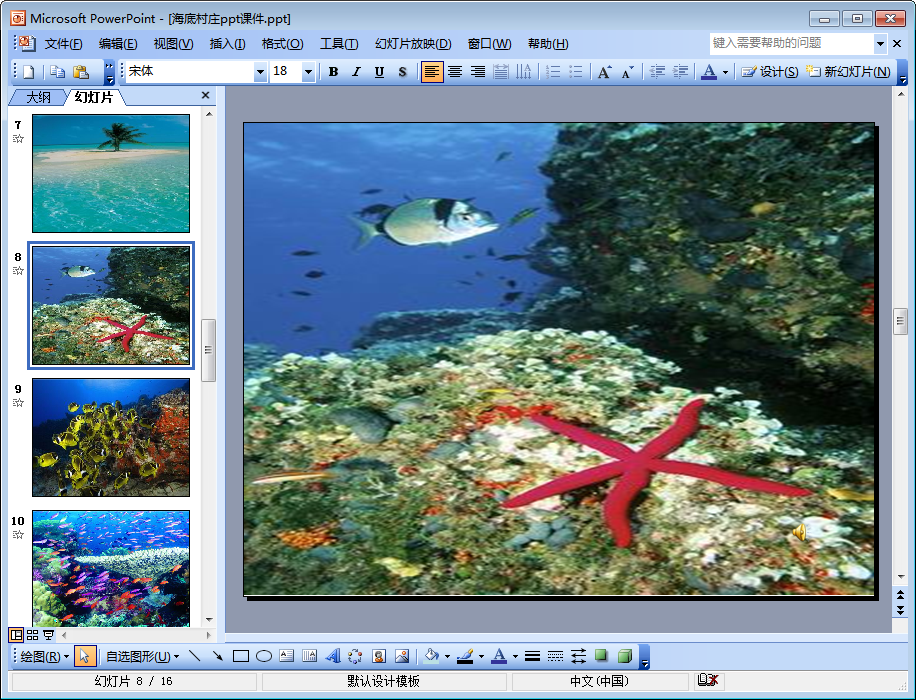Open the font size dropdown

[x=308, y=72]
